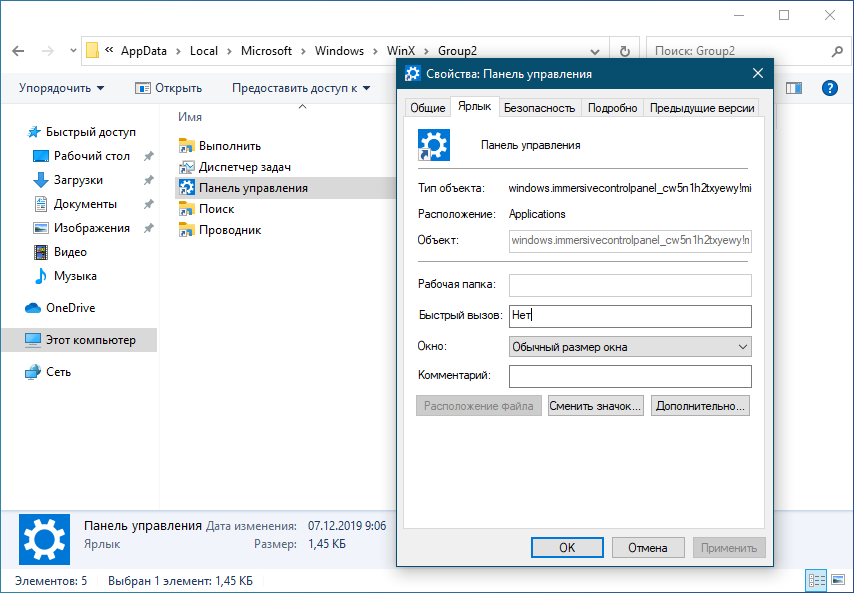Select Этот компьютер in the navigation pane
Screen dimensions: 854x593
[x=80, y=340]
